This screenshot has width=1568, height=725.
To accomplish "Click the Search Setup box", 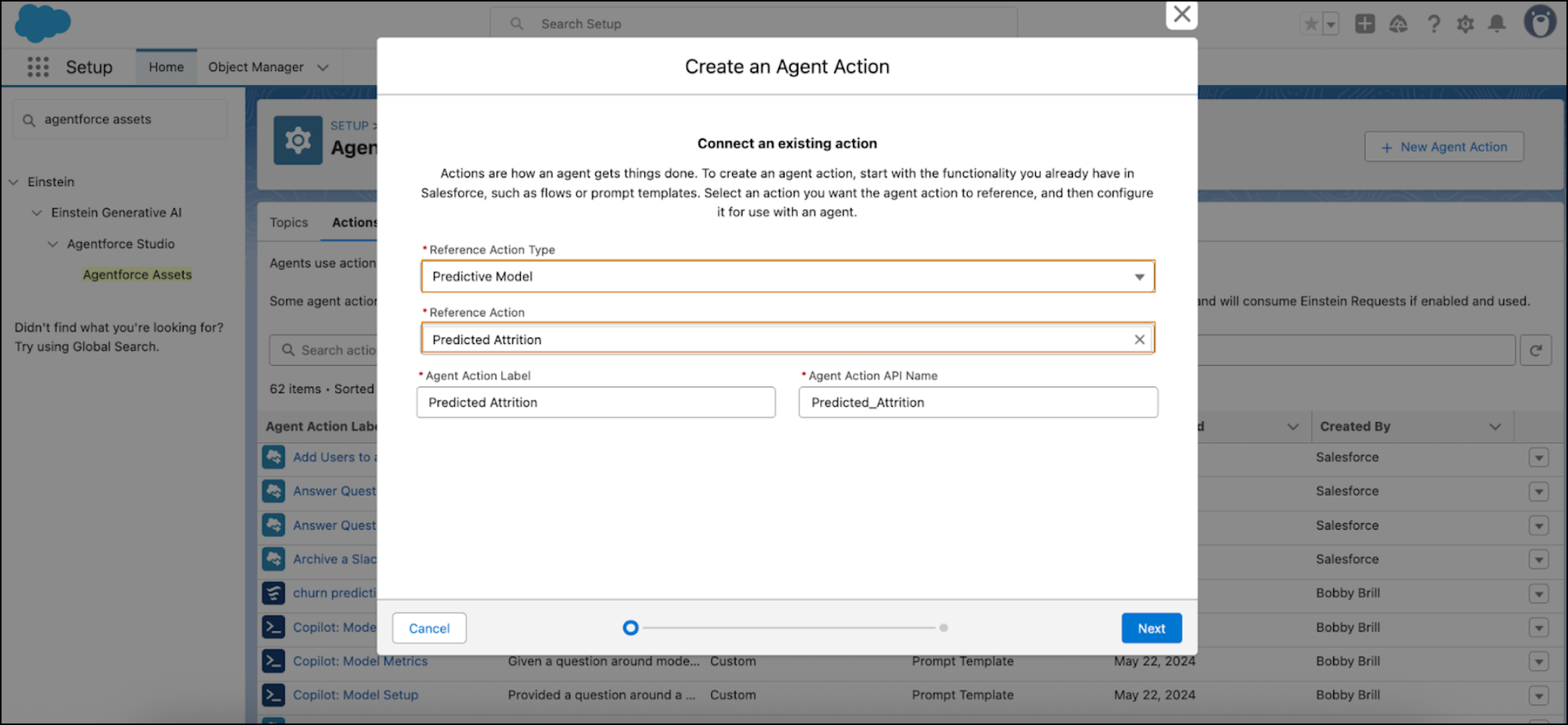I will click(754, 24).
